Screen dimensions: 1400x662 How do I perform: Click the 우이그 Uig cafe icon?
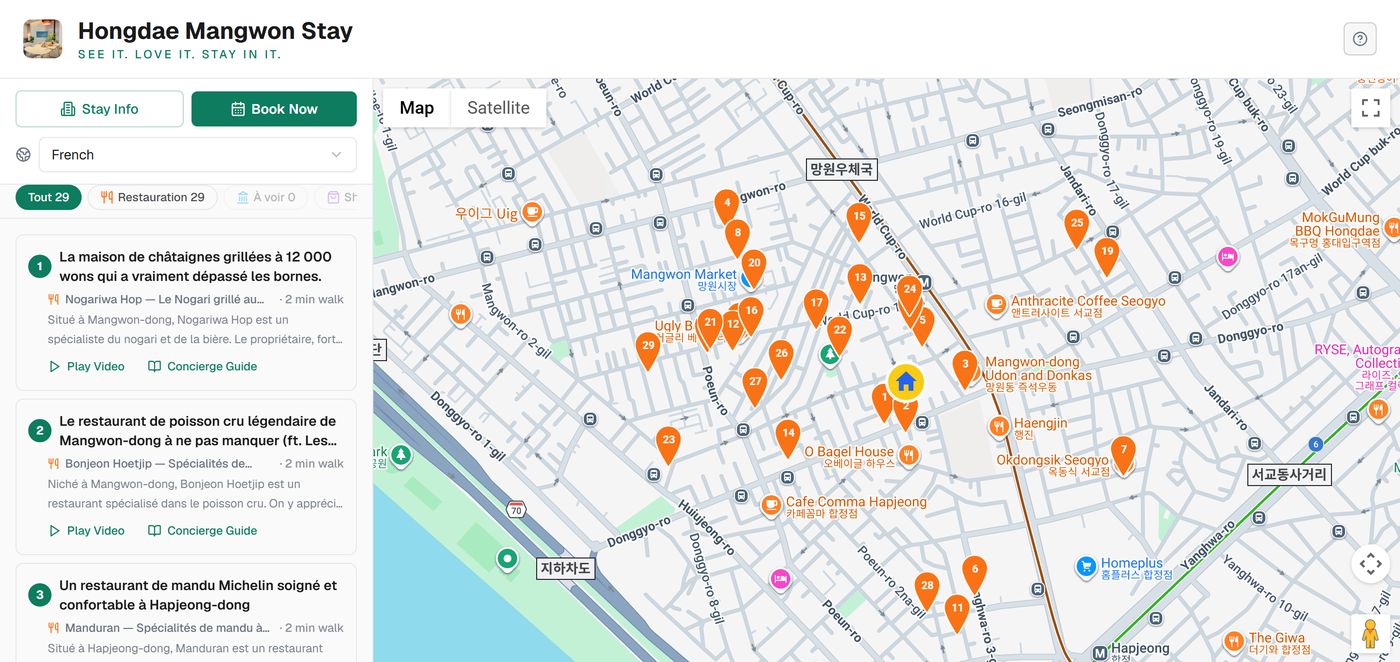(533, 211)
